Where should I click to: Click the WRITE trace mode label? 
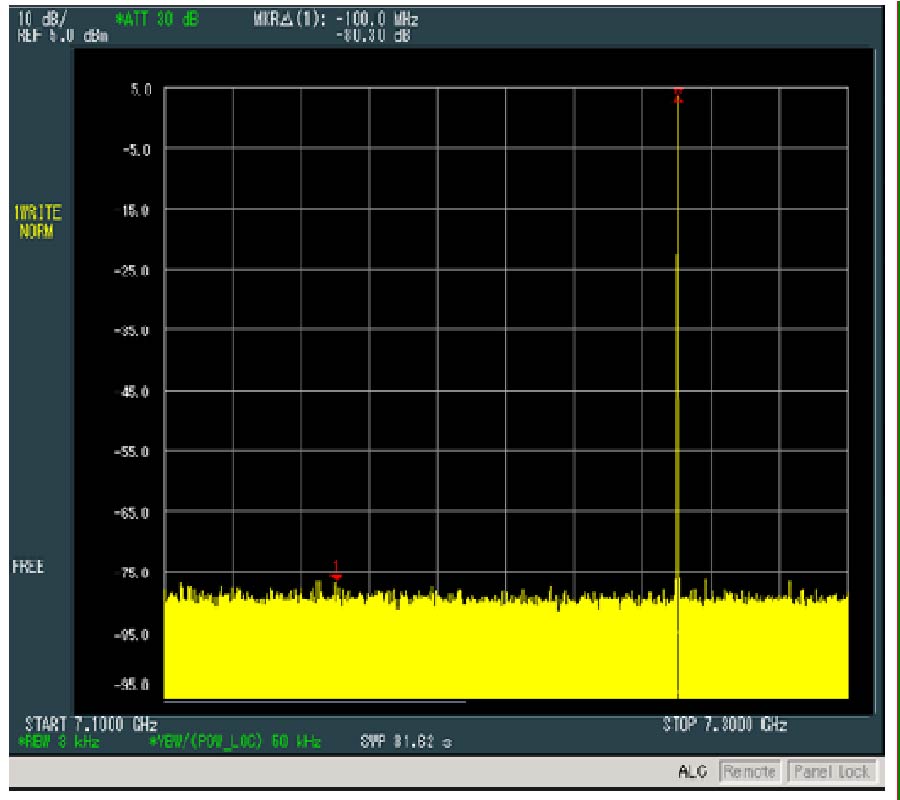[x=37, y=213]
